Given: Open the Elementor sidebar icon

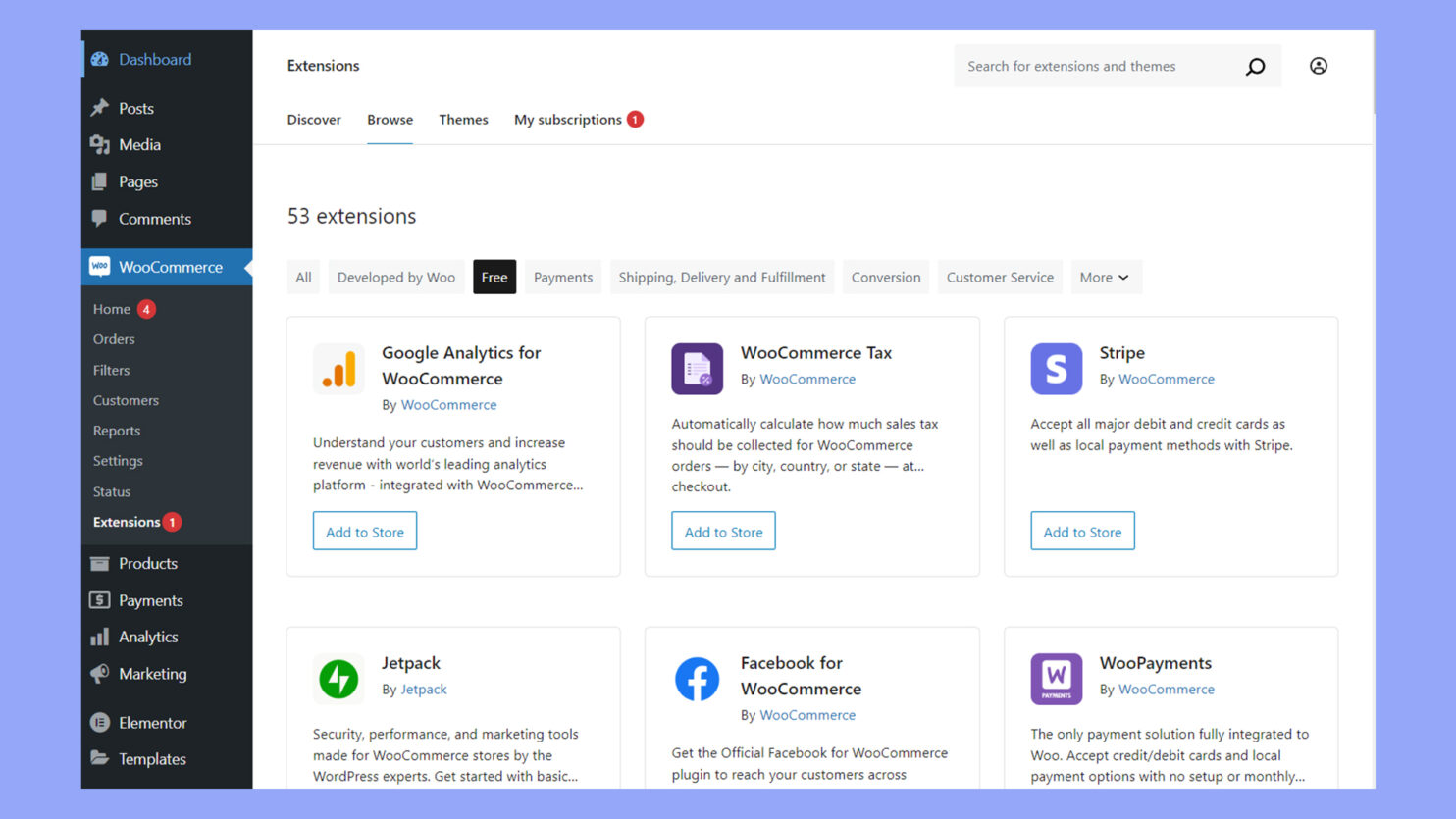Looking at the screenshot, I should click(99, 722).
